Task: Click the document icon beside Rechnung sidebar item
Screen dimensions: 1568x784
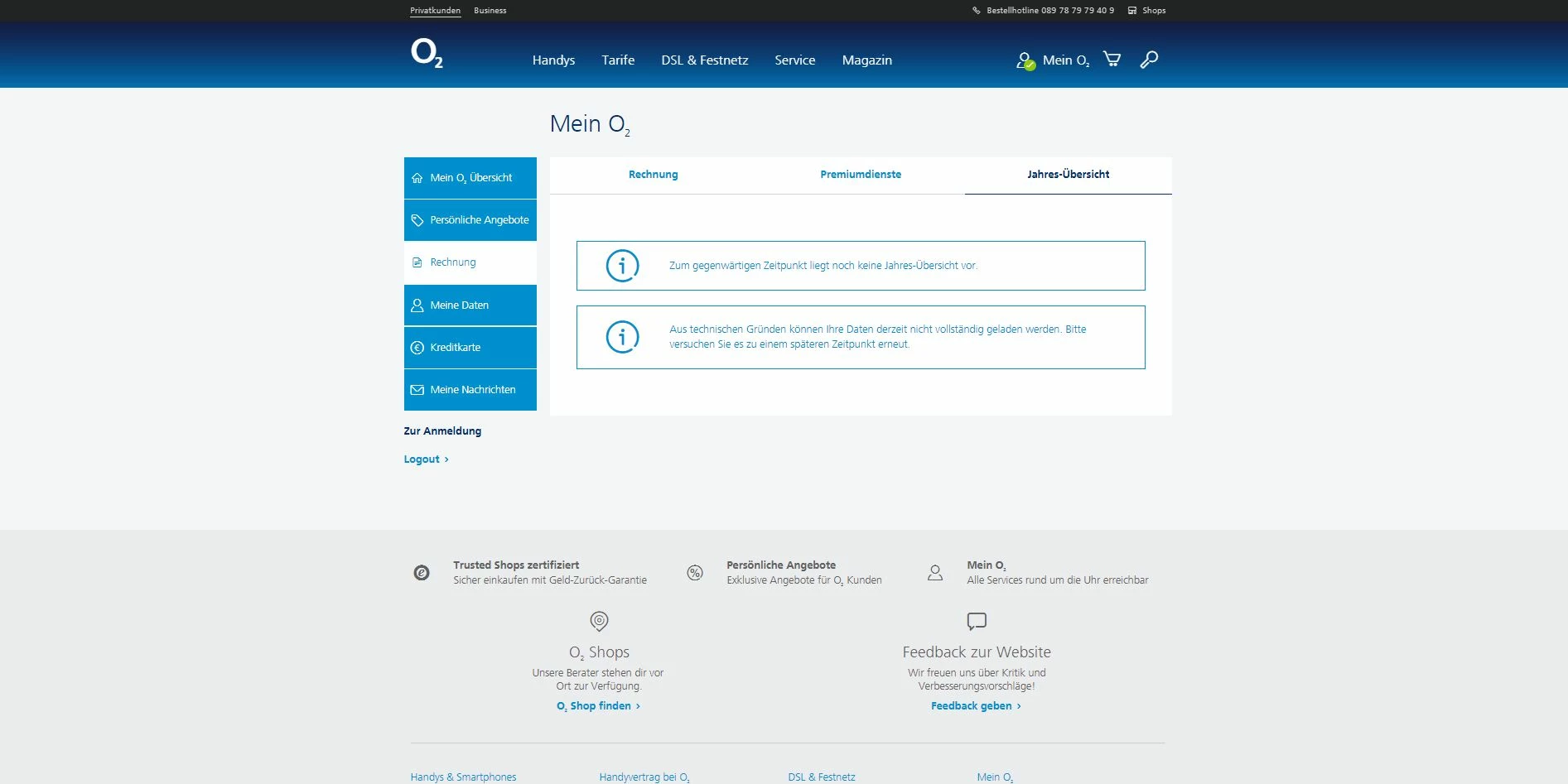Action: point(417,262)
